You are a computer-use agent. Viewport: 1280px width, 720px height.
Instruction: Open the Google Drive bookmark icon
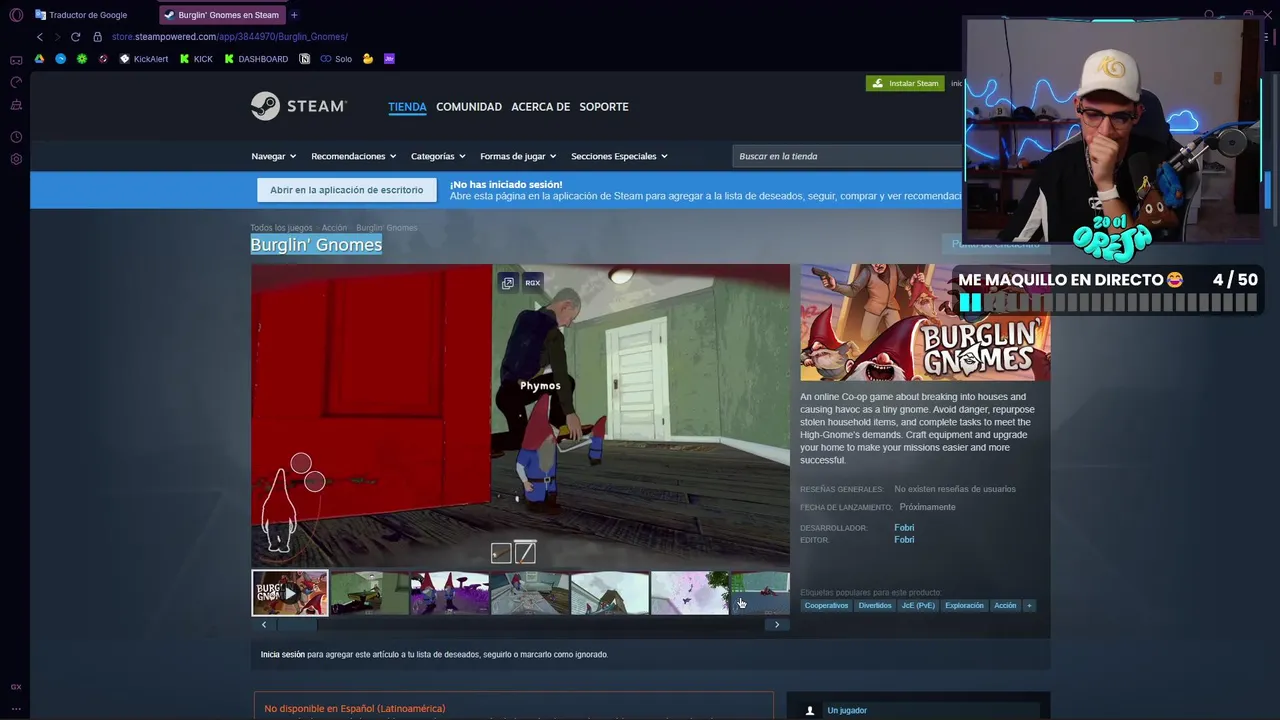[40, 59]
